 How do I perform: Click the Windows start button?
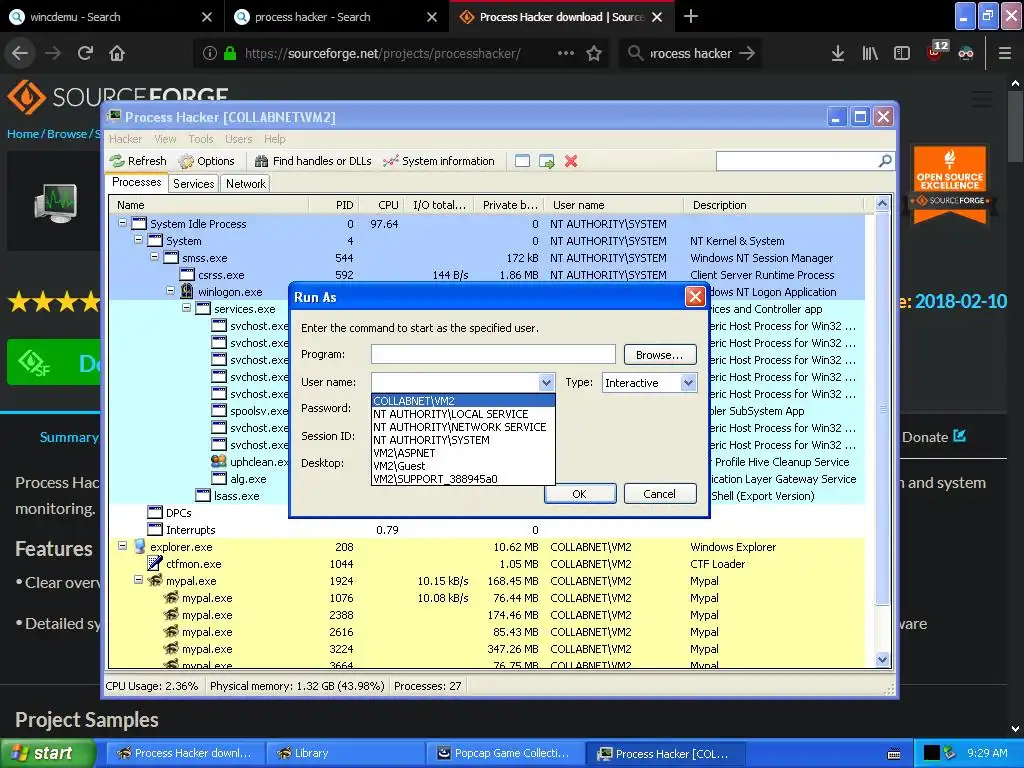pos(47,753)
